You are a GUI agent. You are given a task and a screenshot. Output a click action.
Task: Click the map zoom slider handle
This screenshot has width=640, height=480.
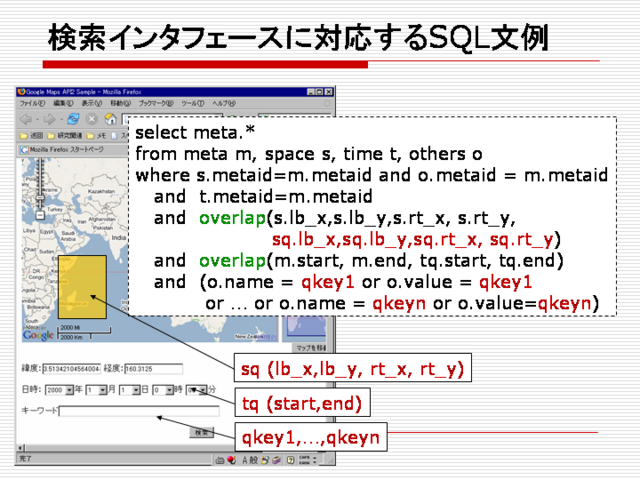click(x=40, y=199)
